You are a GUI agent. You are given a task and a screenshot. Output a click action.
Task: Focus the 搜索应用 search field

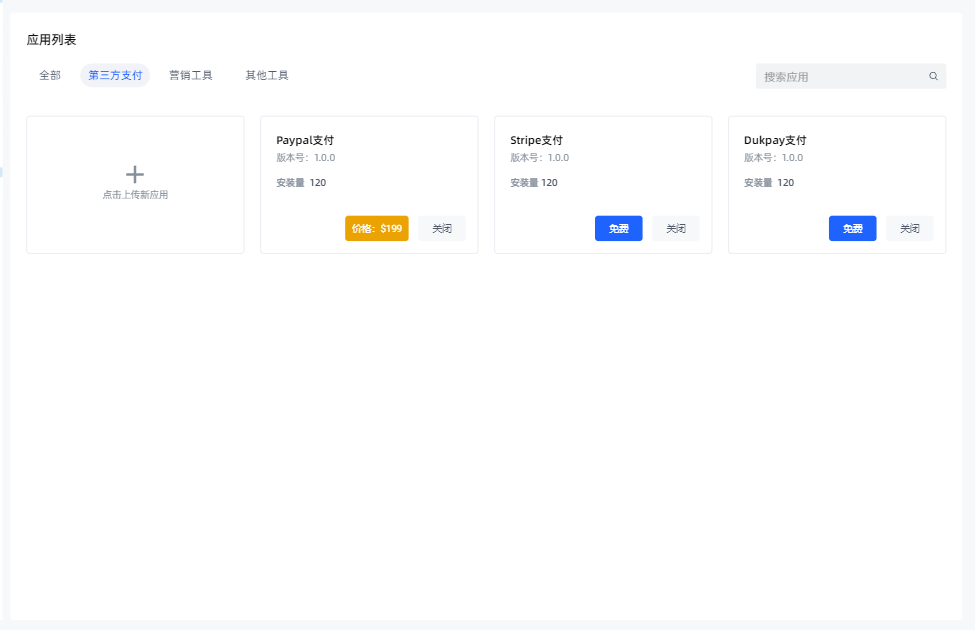[x=840, y=76]
